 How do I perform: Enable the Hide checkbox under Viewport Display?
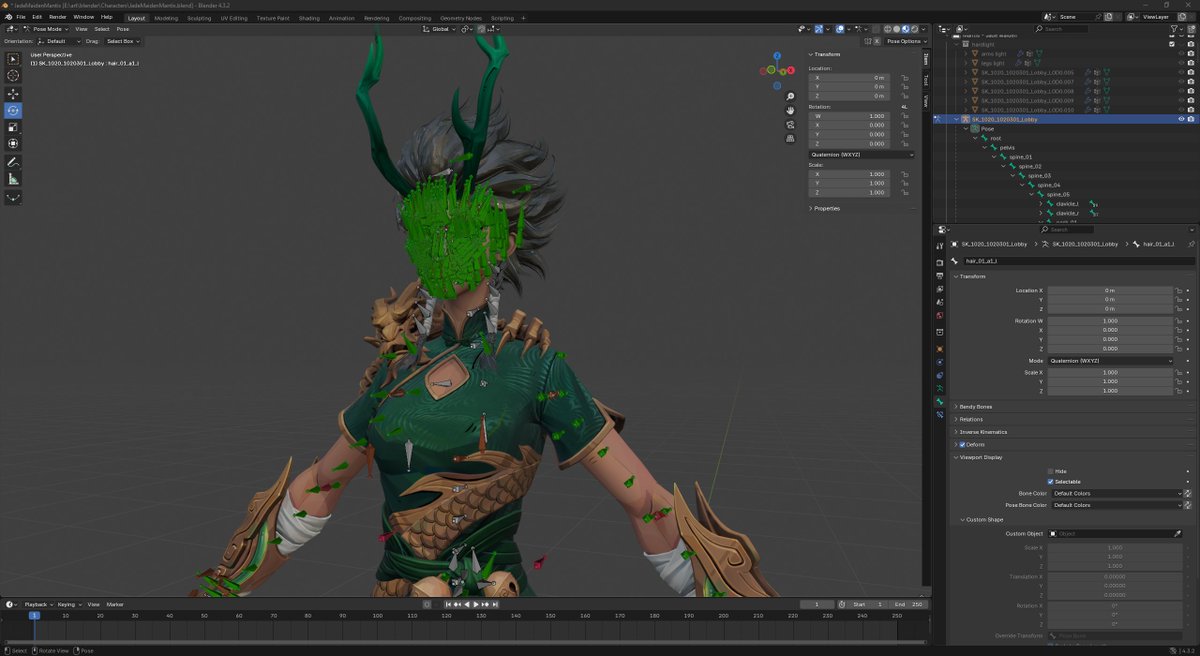[x=1051, y=471]
